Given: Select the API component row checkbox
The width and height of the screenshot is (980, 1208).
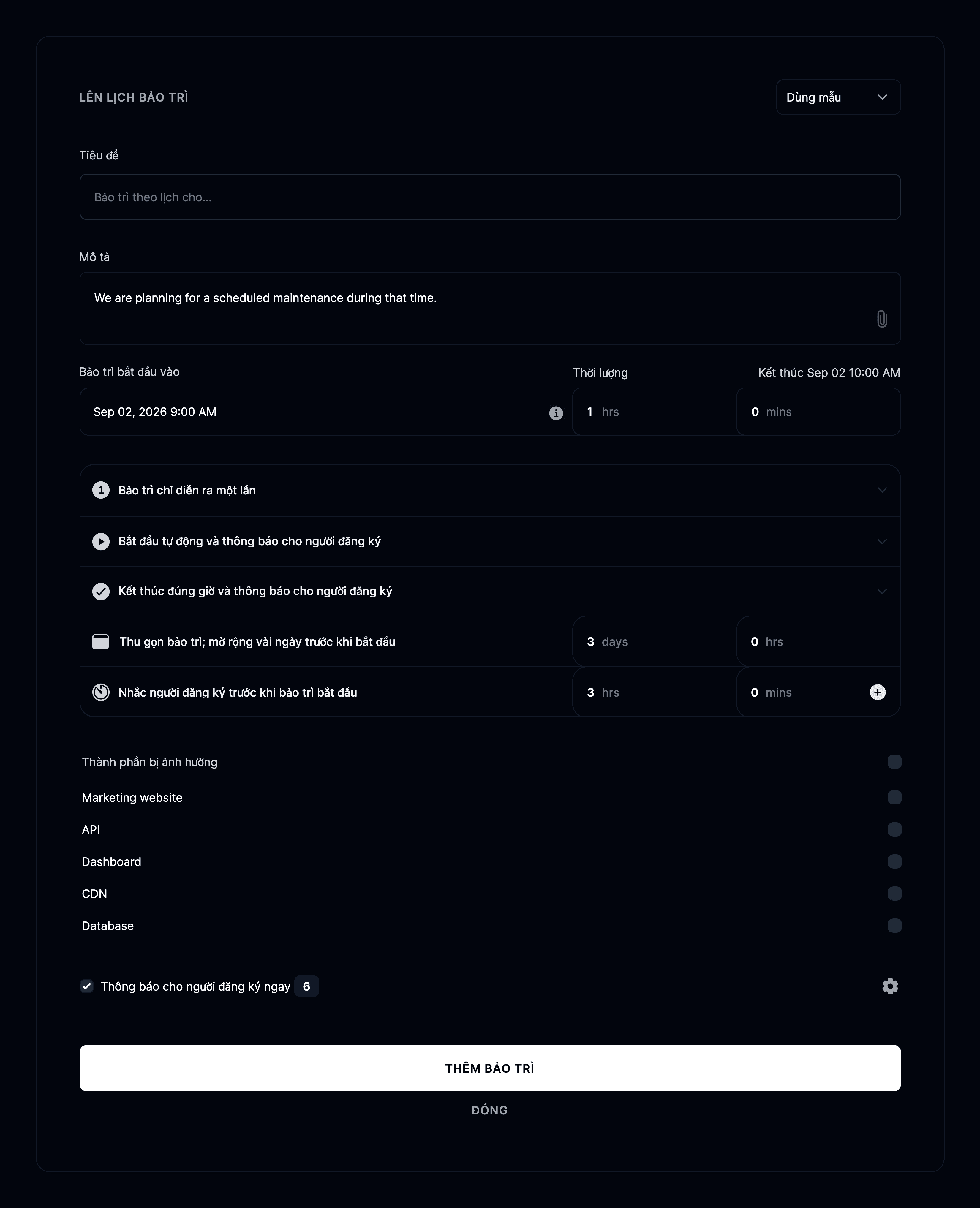Looking at the screenshot, I should tap(894, 829).
